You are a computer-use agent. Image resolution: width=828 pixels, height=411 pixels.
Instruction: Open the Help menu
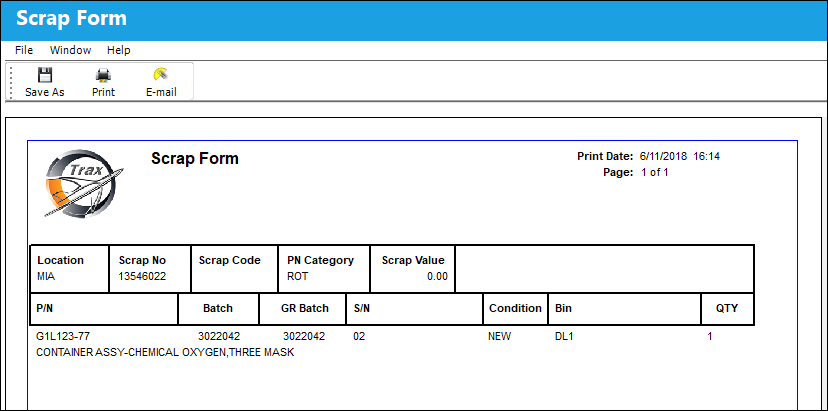118,50
